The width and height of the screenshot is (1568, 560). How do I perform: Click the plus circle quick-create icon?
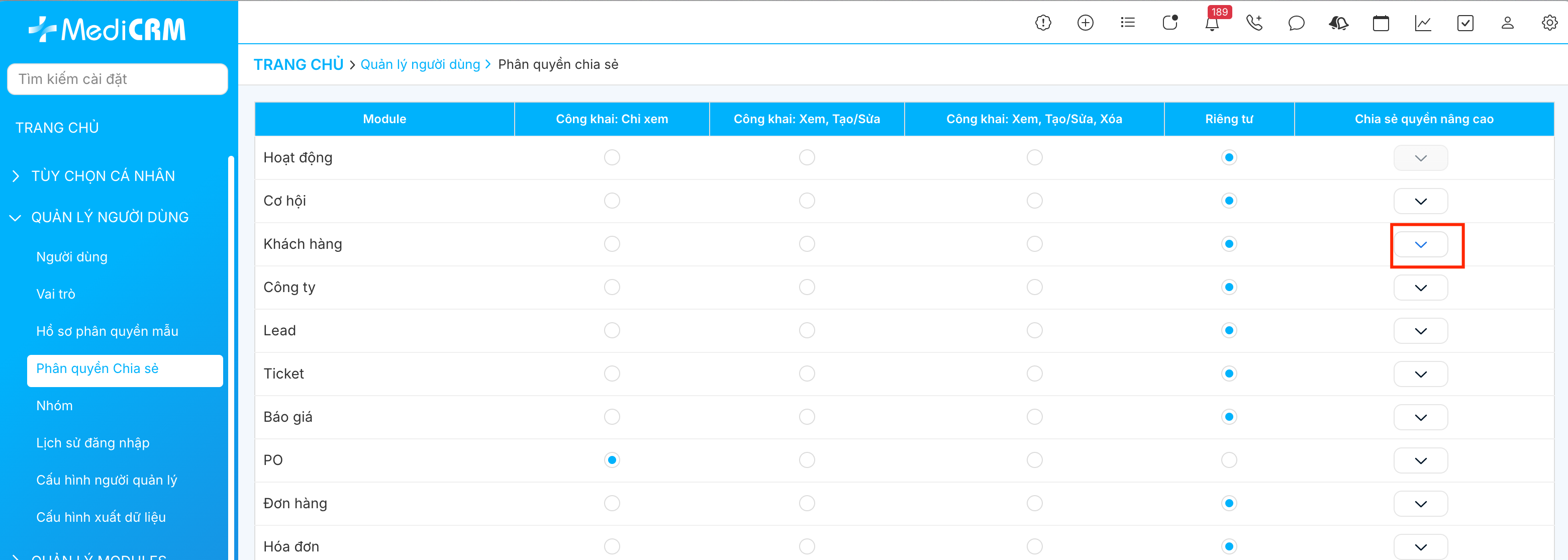pos(1086,23)
